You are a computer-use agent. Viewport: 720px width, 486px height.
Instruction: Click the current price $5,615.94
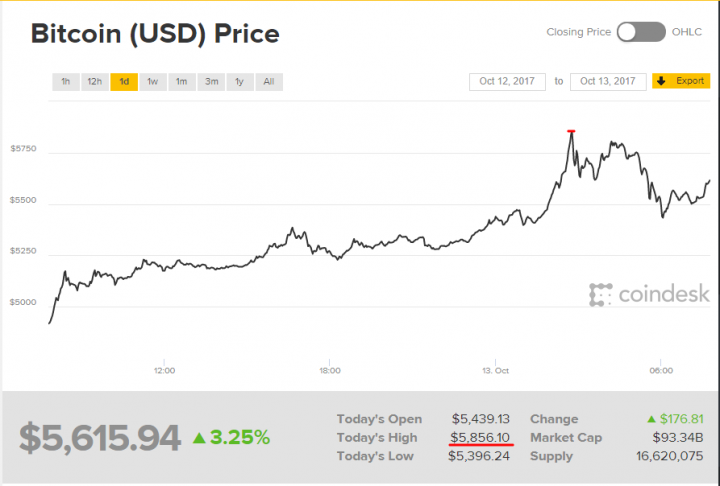pos(101,437)
